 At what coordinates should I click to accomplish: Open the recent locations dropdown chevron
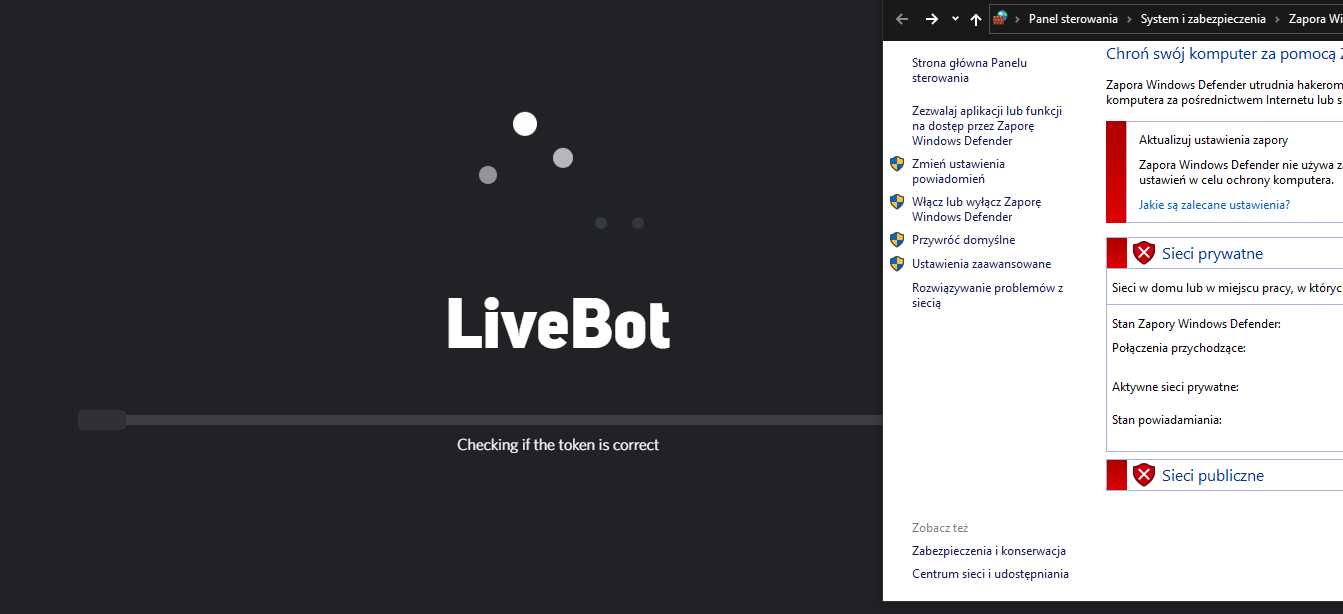pos(954,18)
